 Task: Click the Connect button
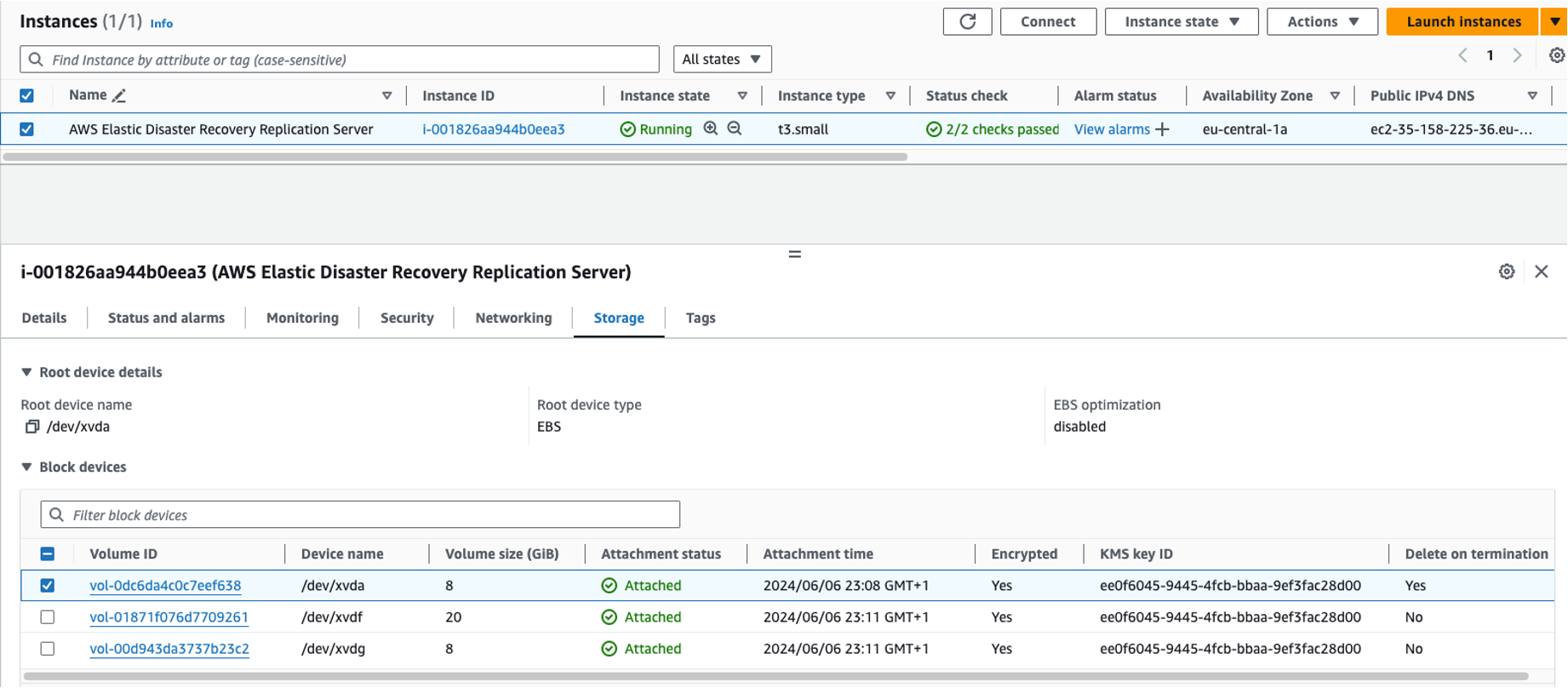coord(1048,22)
